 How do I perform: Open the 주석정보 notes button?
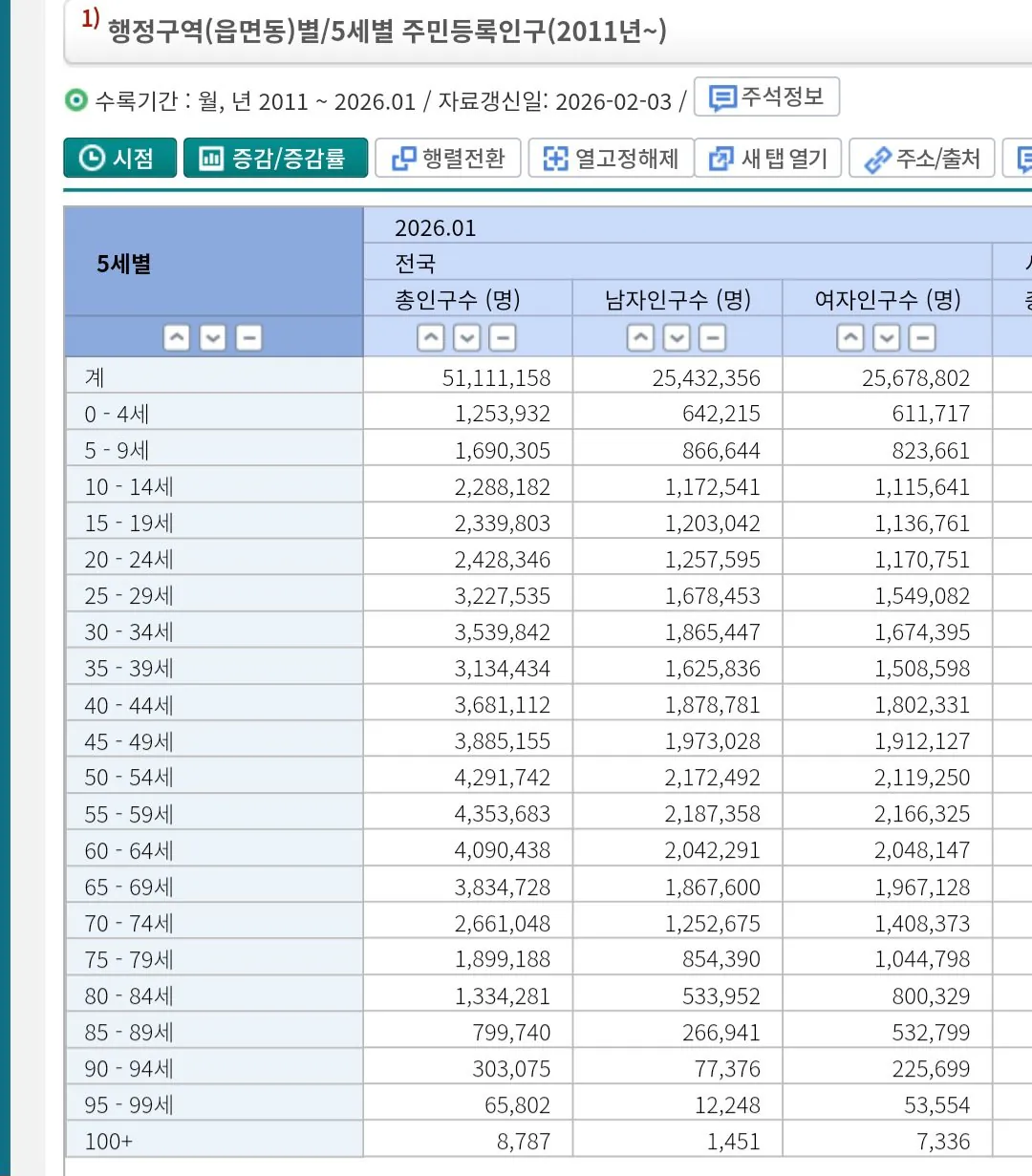pyautogui.click(x=767, y=97)
